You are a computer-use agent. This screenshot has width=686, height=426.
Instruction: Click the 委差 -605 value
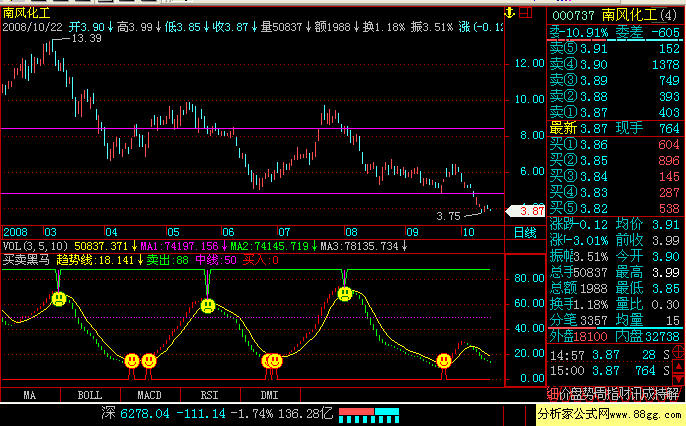coord(648,32)
